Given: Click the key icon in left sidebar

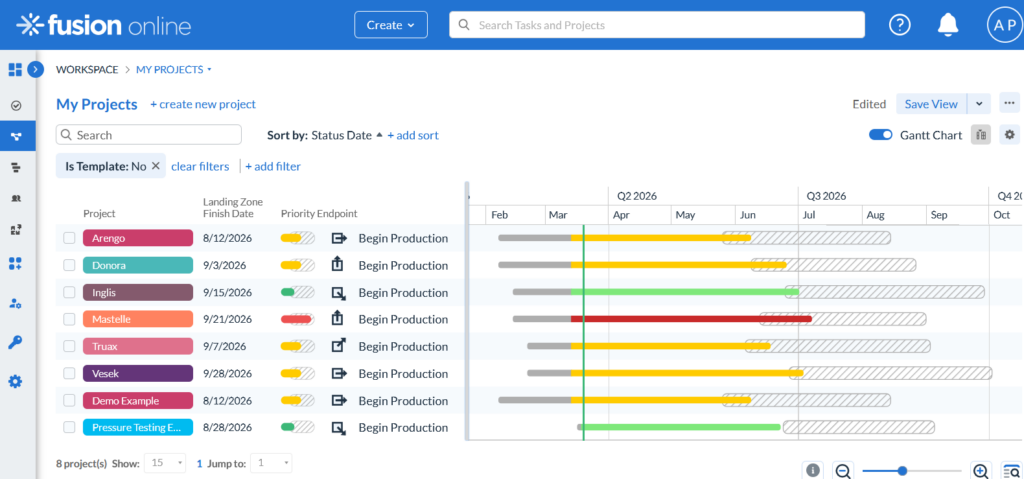Looking at the screenshot, I should coord(16,343).
